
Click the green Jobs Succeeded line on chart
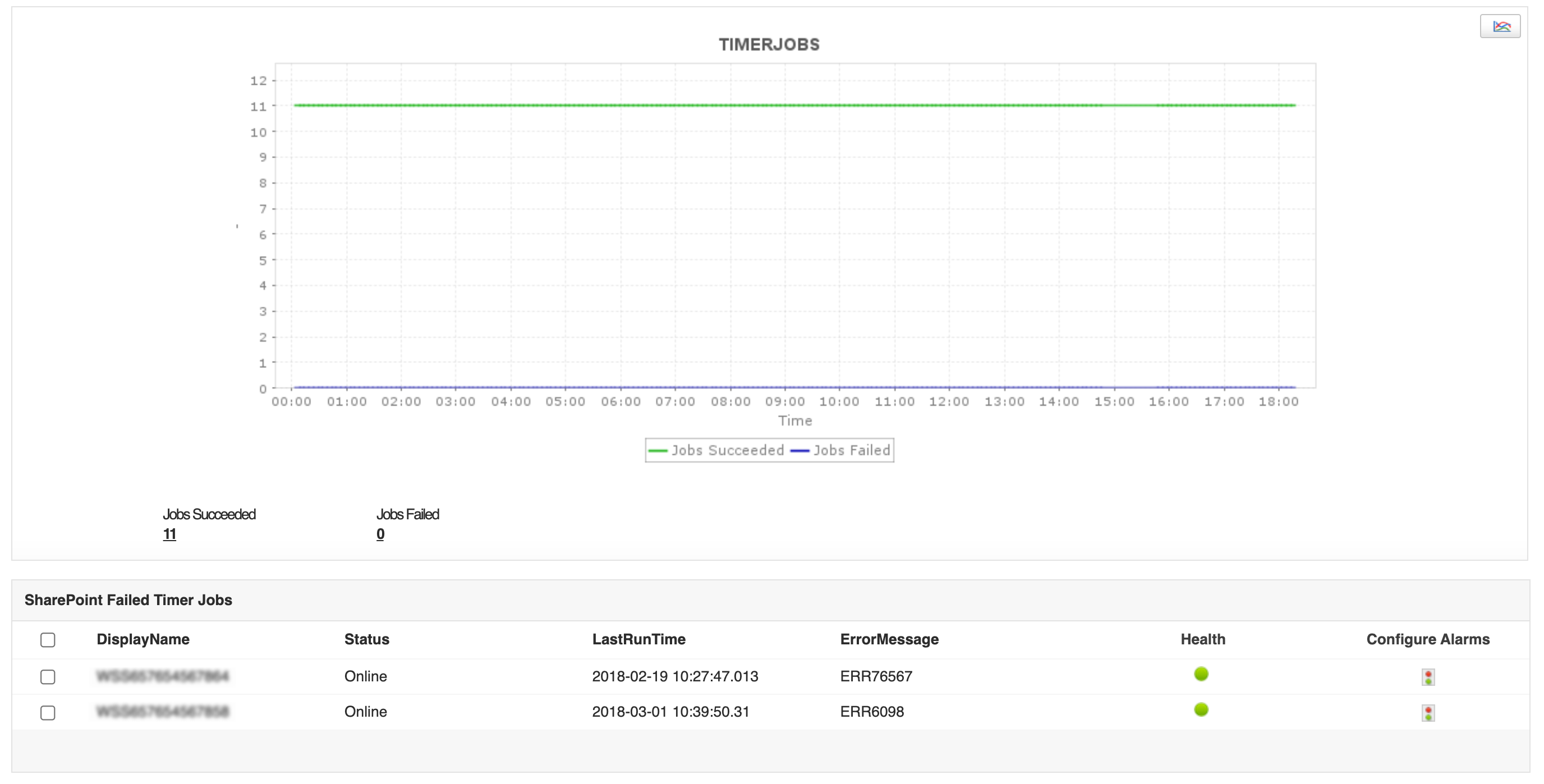(x=779, y=105)
